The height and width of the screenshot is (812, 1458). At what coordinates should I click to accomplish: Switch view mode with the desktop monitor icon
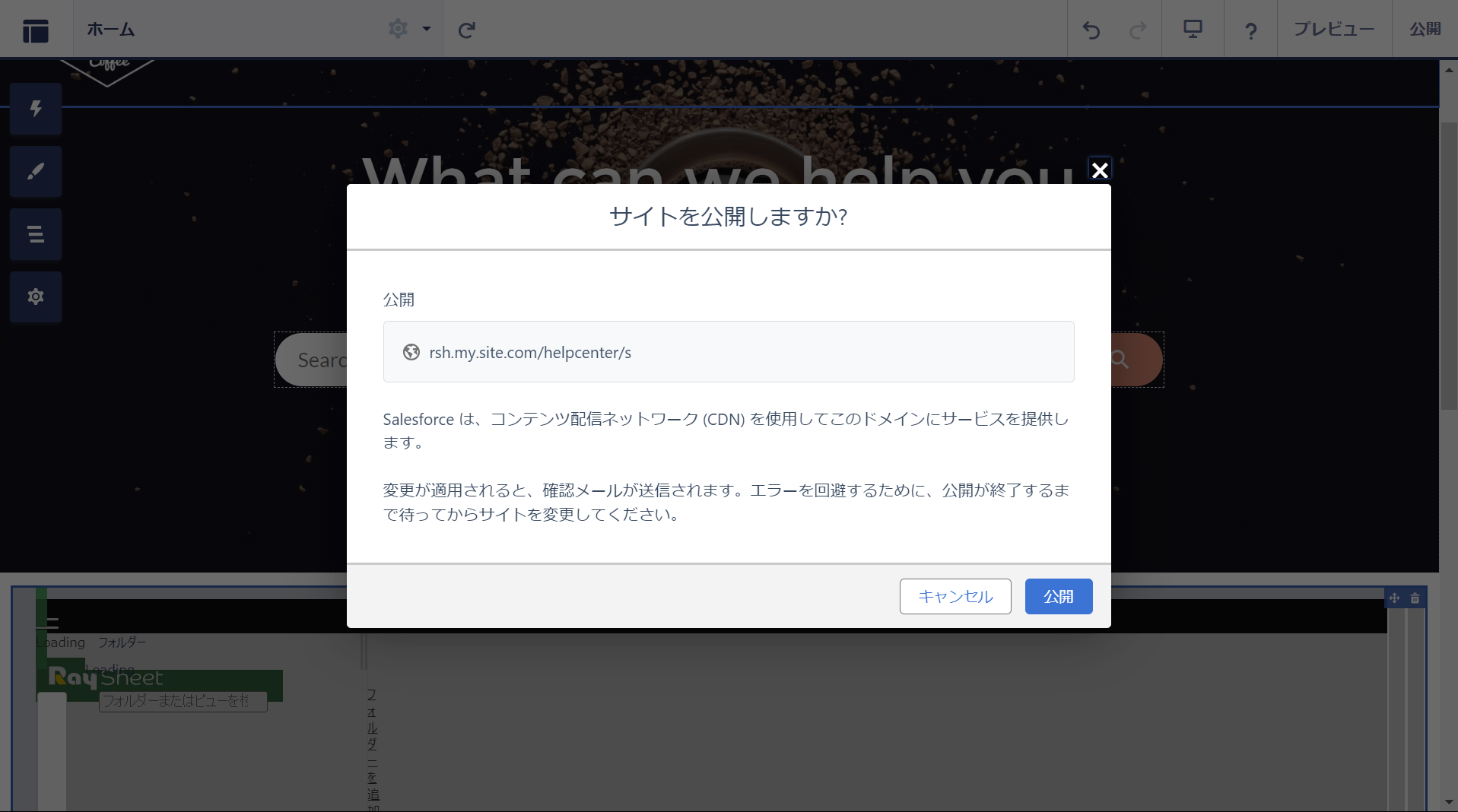[1193, 29]
